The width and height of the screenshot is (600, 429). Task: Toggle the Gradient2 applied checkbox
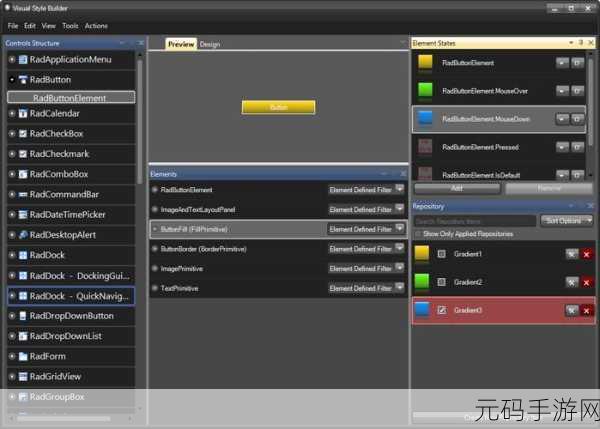pos(442,282)
